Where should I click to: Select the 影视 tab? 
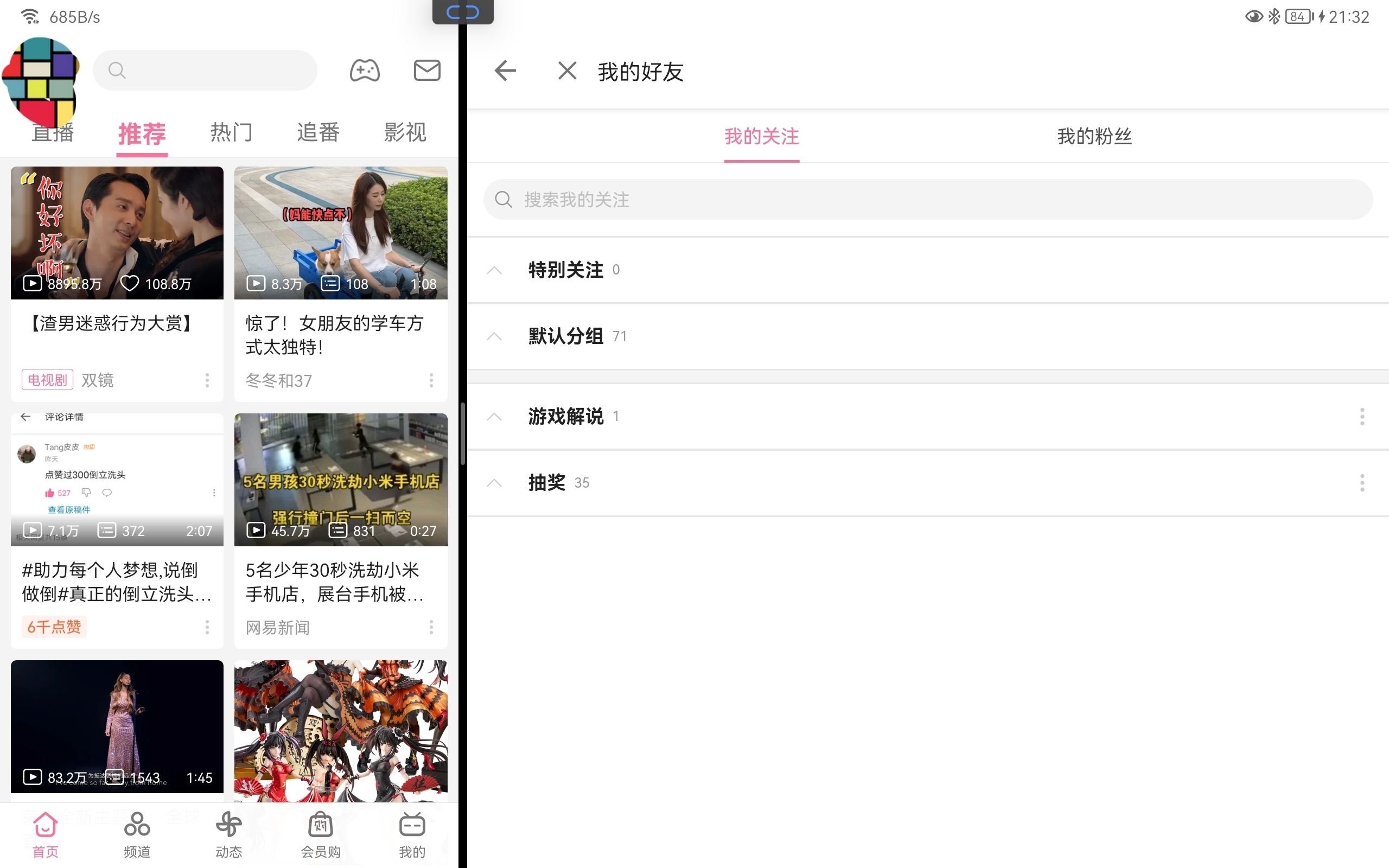(x=405, y=132)
